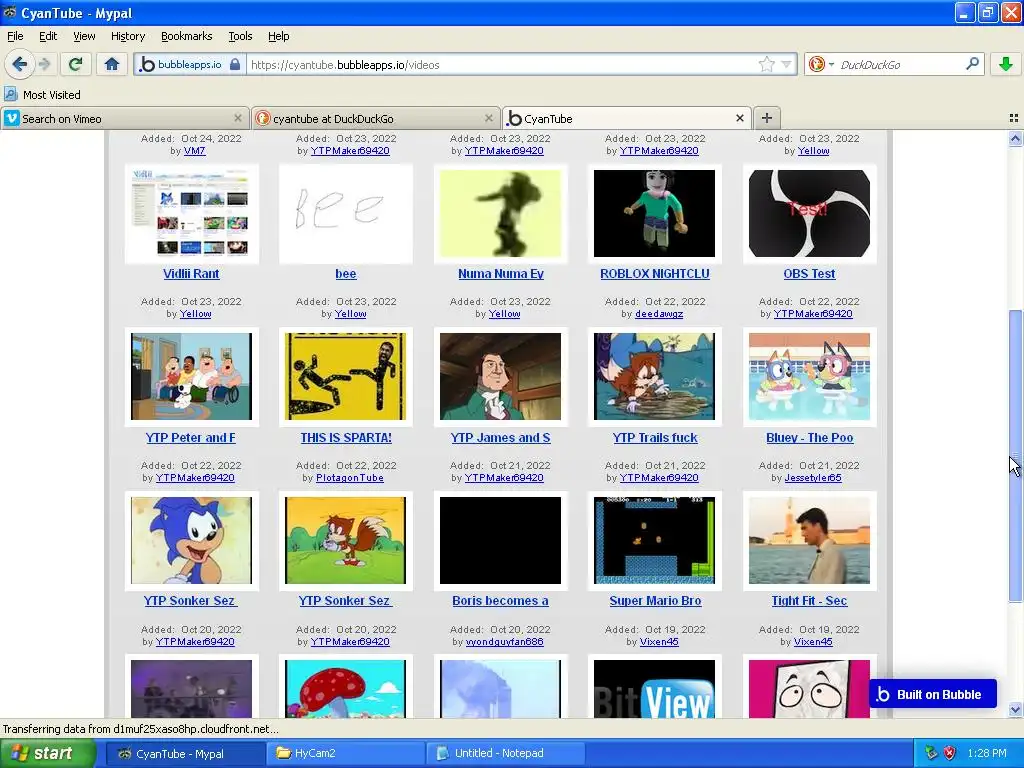Open the Tight Fit - Sec link
This screenshot has height=768, width=1024.
pos(809,600)
